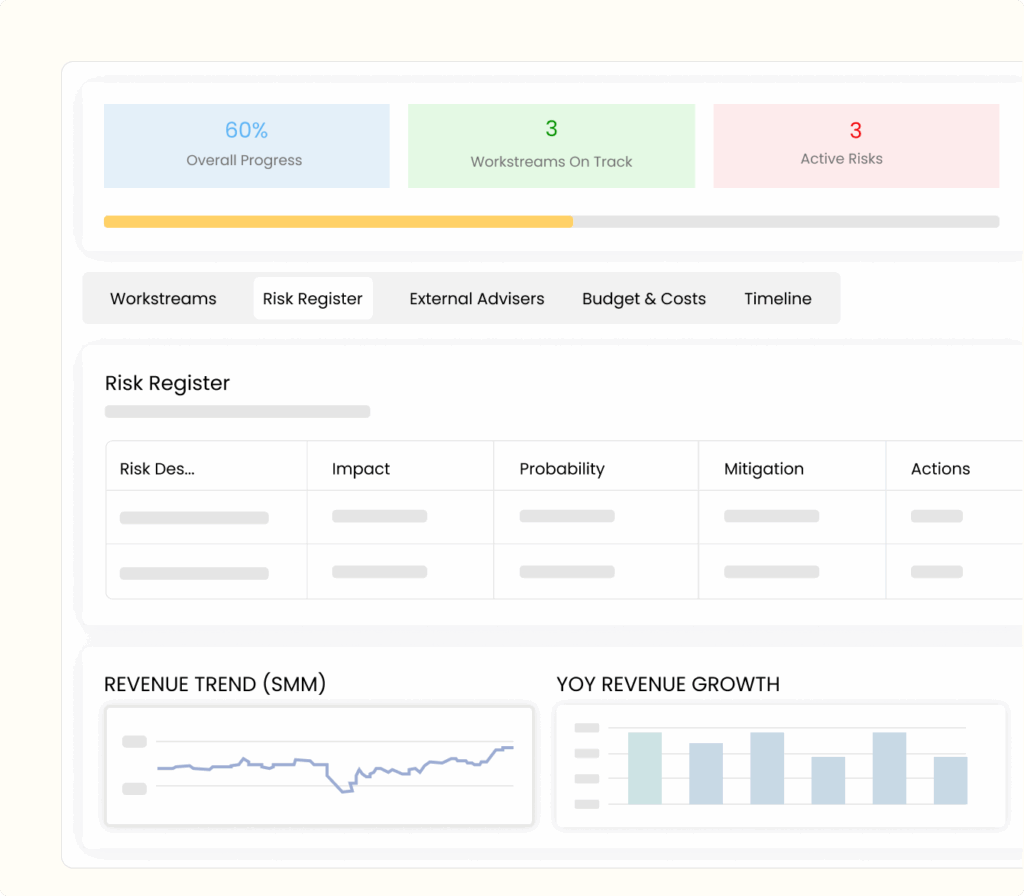This screenshot has height=896, width=1024.
Task: Sort by the Risk Des... column header
Action: tap(157, 469)
